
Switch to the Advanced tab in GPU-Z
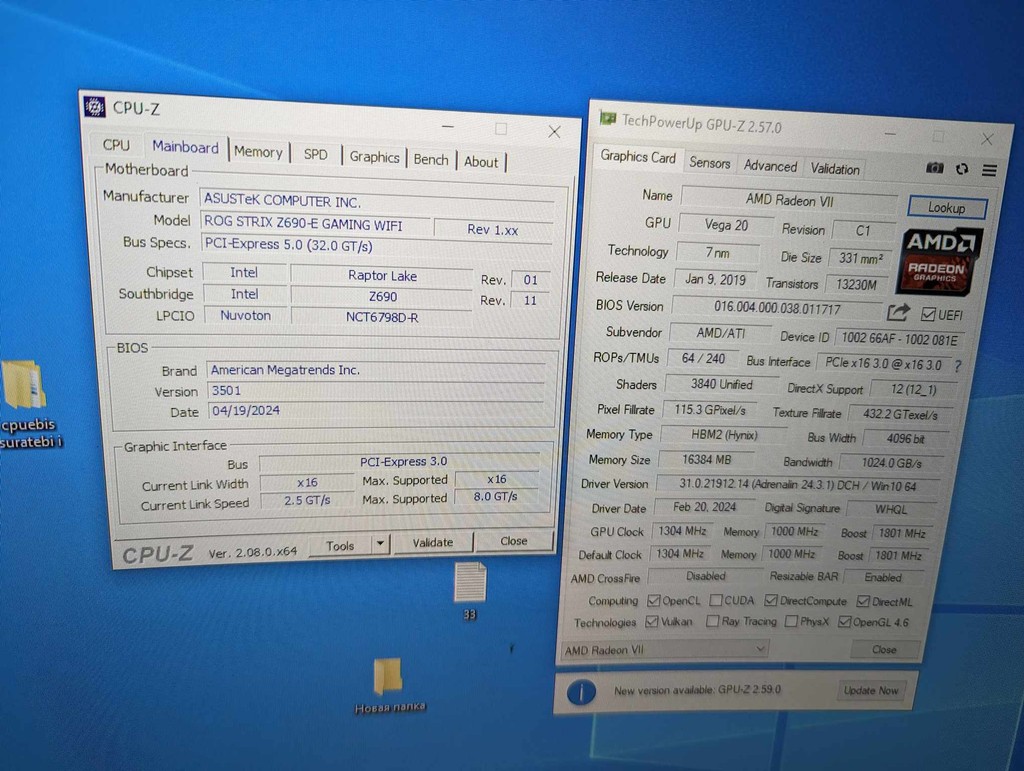click(x=771, y=166)
